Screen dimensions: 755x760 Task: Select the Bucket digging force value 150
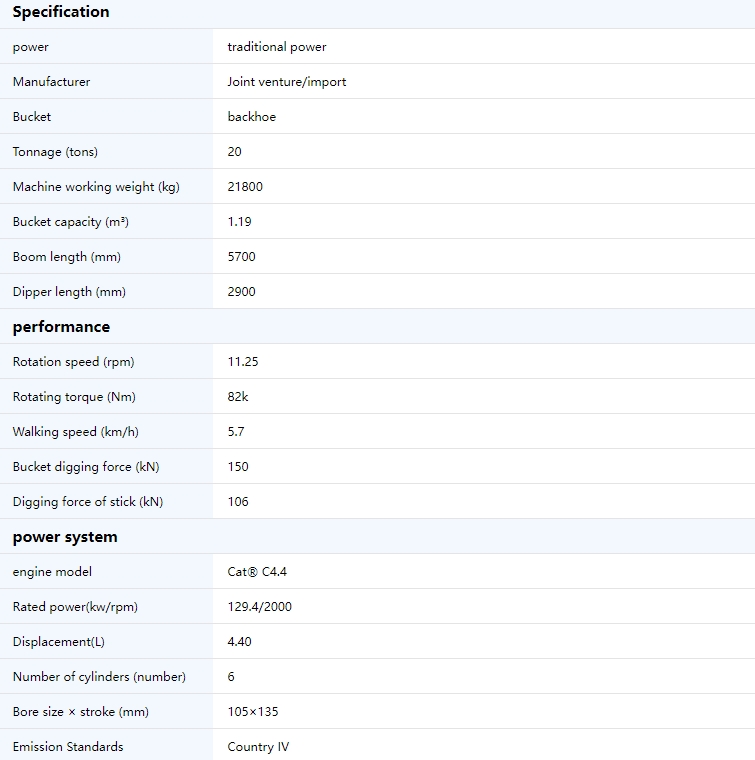click(238, 466)
